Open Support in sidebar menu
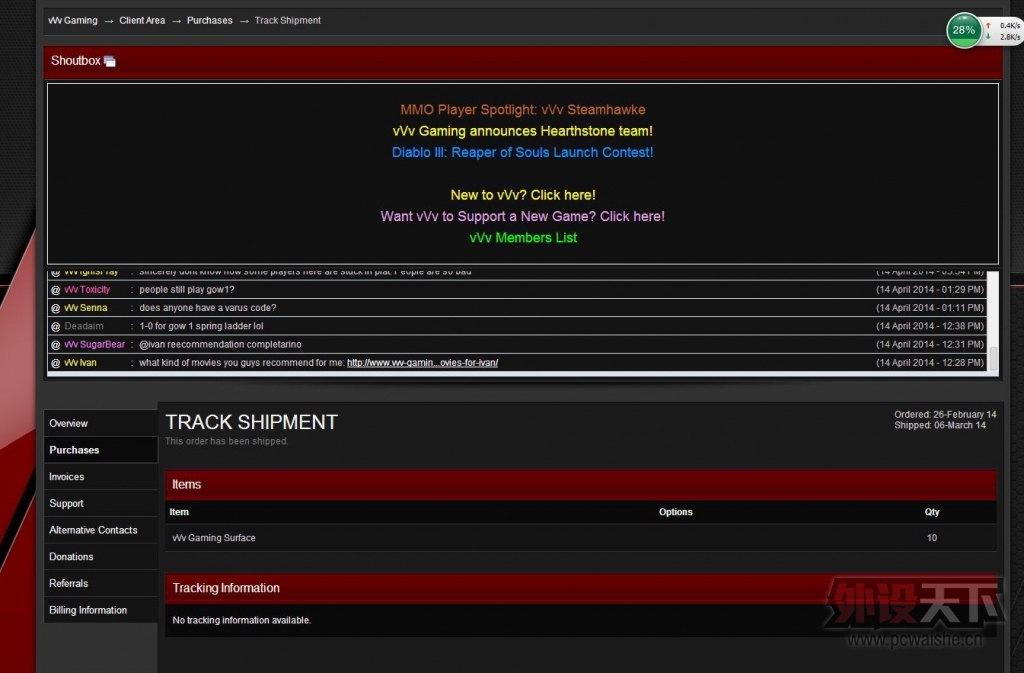The width and height of the screenshot is (1024, 673). click(101, 503)
